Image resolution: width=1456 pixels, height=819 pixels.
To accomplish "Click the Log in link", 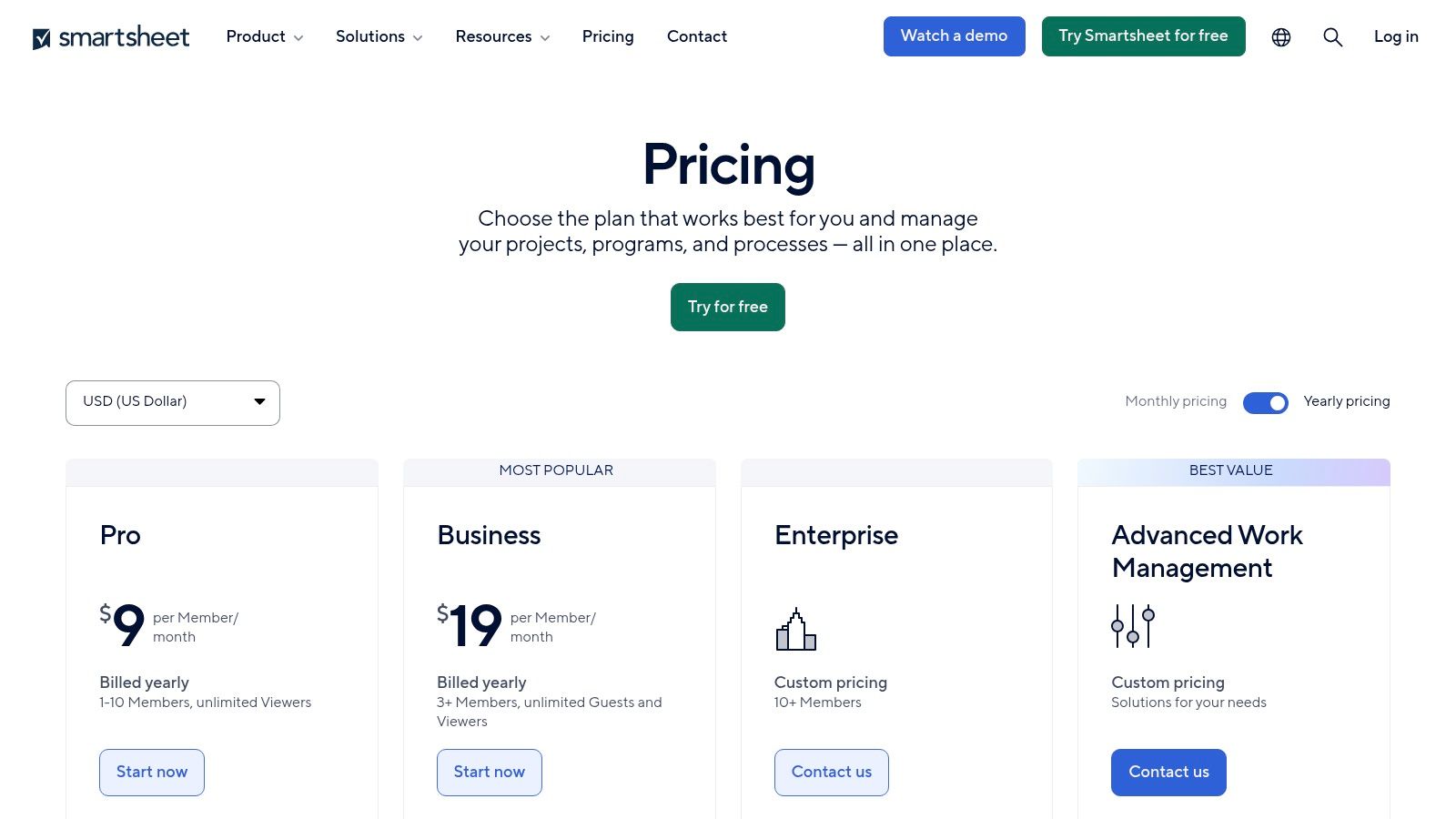I will pyautogui.click(x=1396, y=36).
